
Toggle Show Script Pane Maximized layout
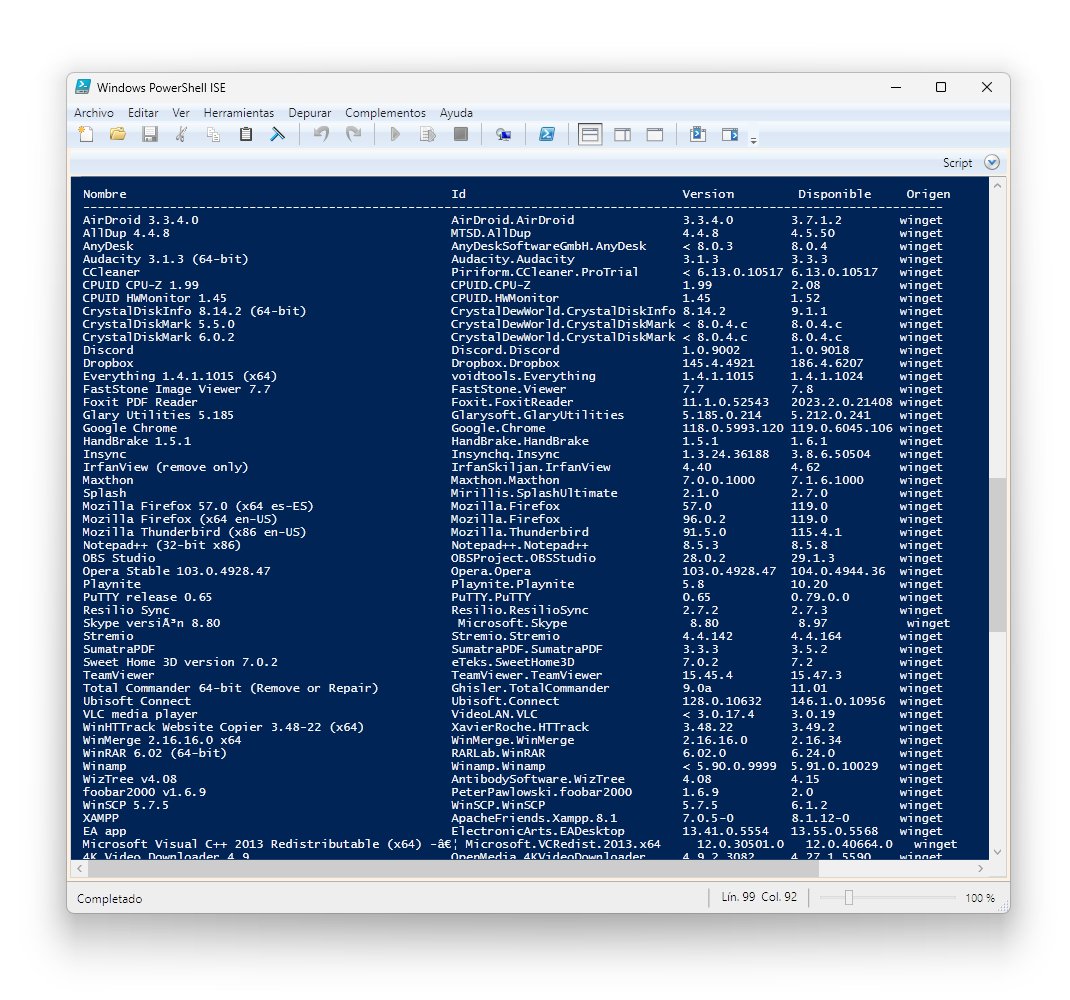coord(653,134)
